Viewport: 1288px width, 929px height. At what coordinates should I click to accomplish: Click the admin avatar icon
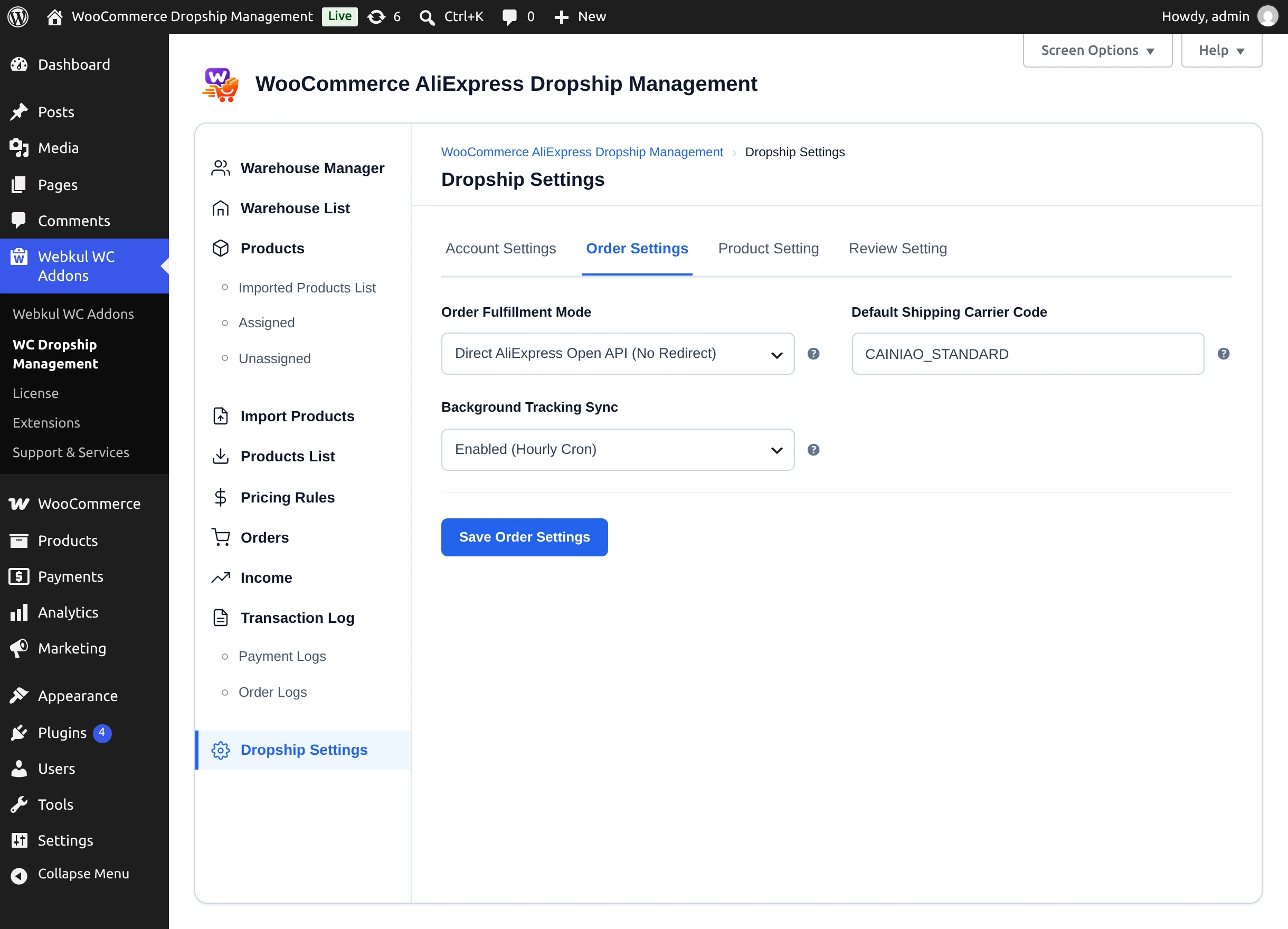pyautogui.click(x=1267, y=16)
